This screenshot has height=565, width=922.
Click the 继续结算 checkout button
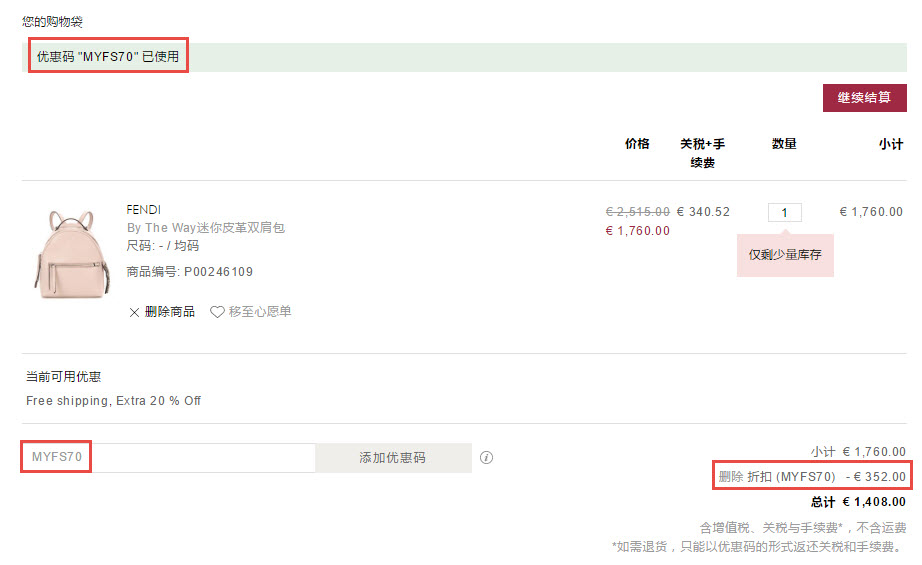864,98
